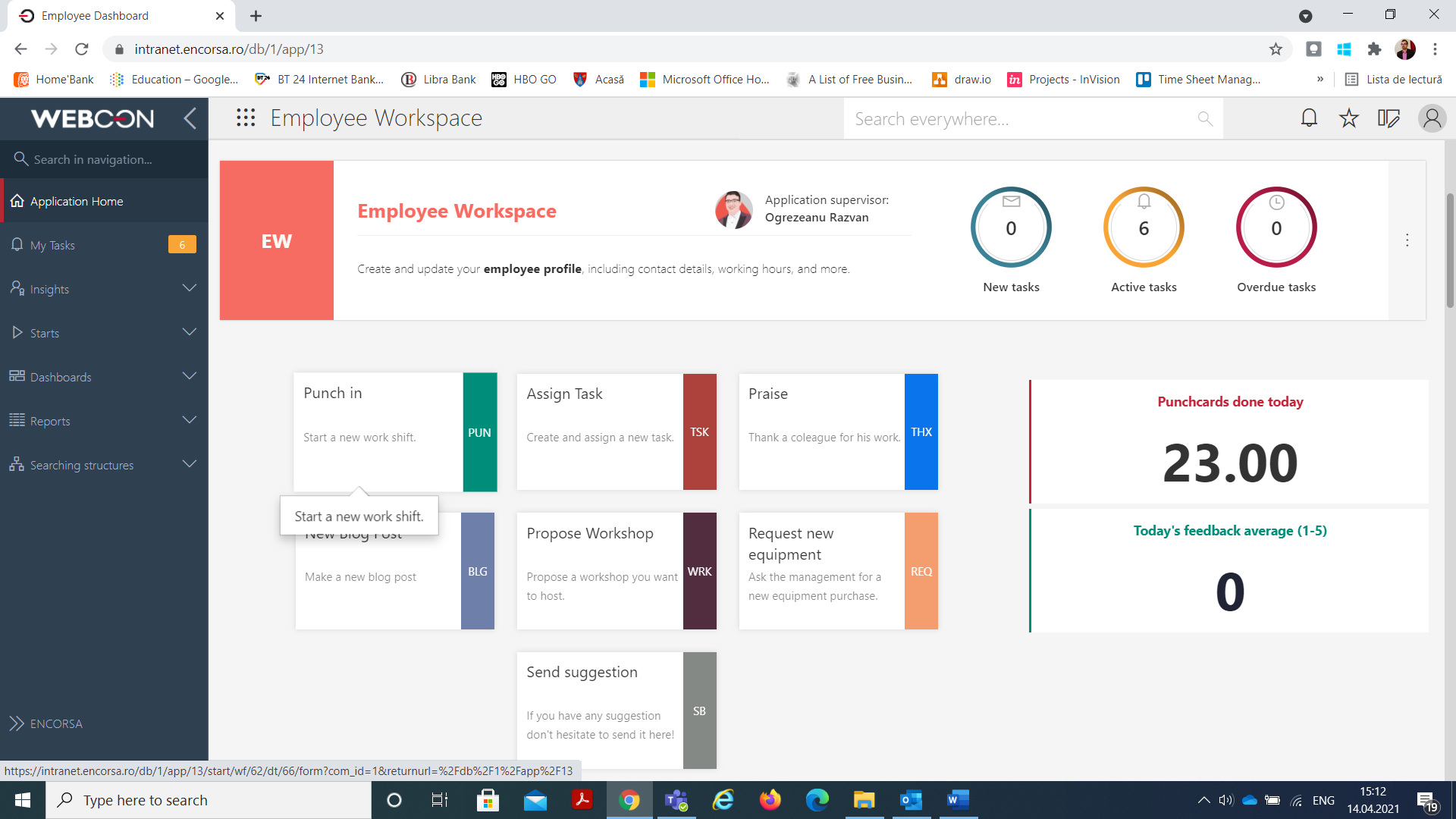
Task: Open the user profile avatar menu
Action: click(x=1432, y=118)
